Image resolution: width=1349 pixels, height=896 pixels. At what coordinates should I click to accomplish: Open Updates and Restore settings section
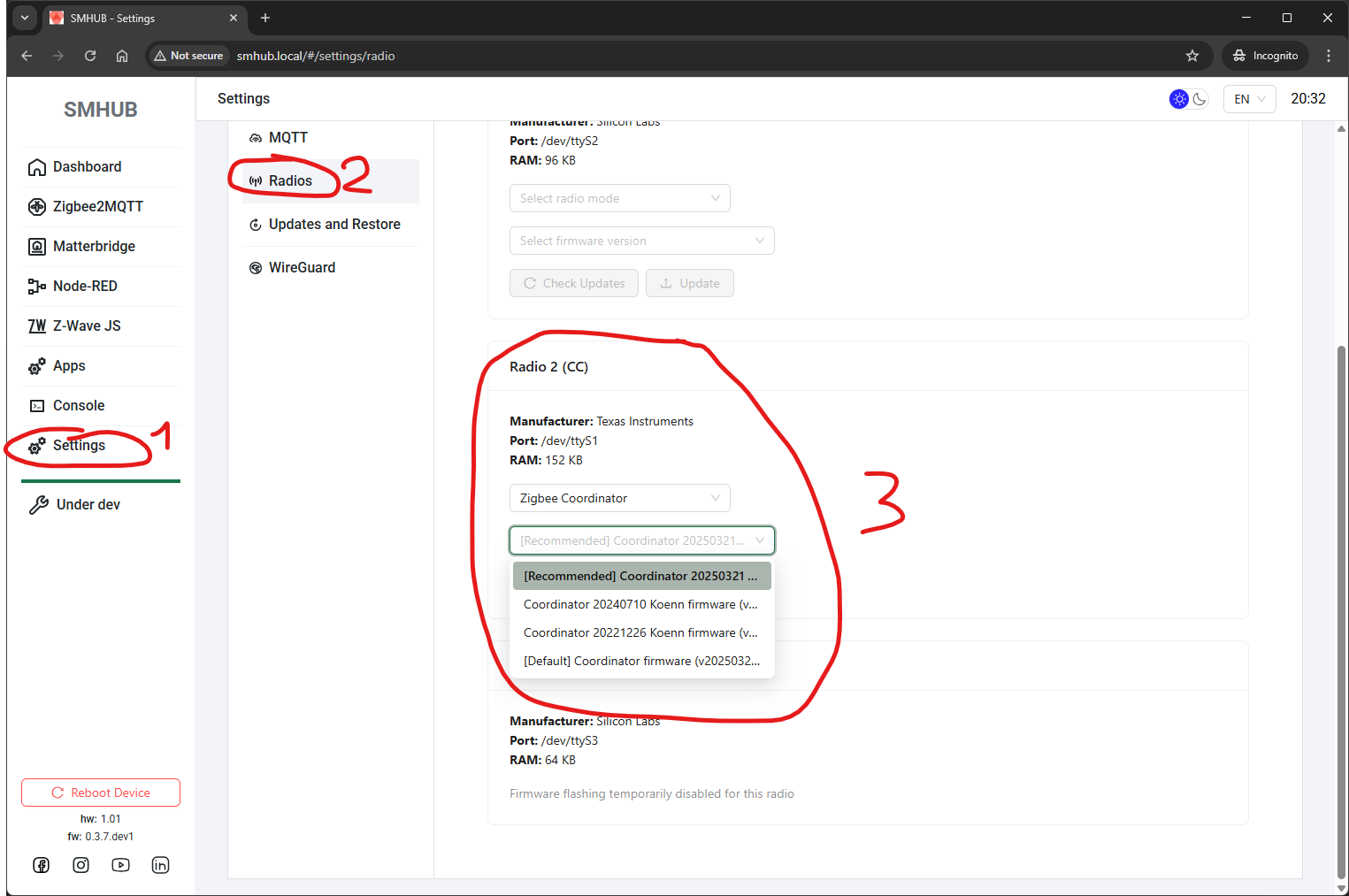pos(333,225)
